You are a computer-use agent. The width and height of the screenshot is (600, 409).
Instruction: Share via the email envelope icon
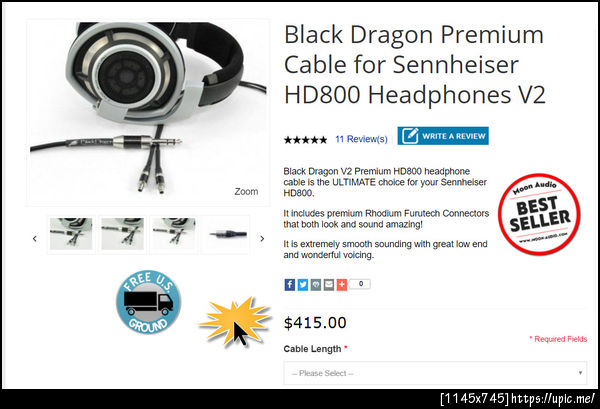click(329, 284)
